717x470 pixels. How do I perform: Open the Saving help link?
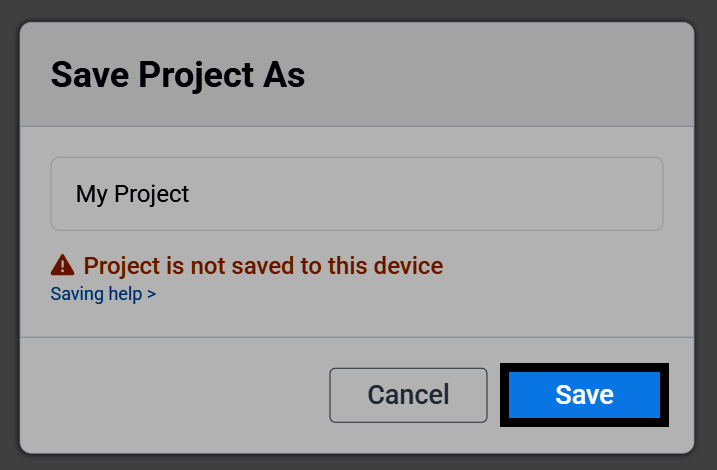click(x=103, y=294)
